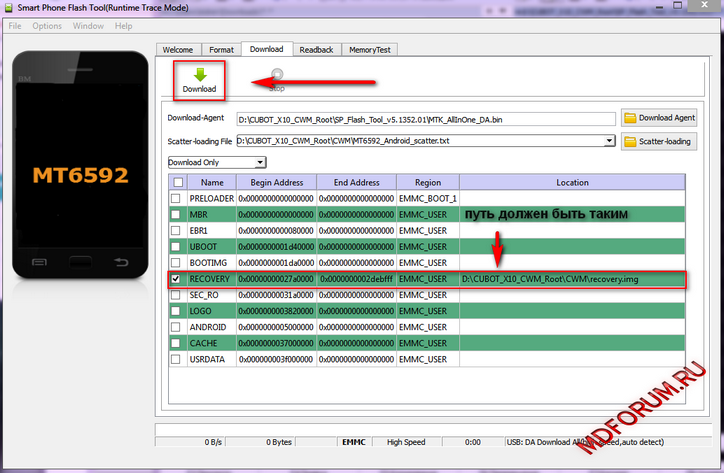Select the Download tab
The height and width of the screenshot is (473, 724).
[267, 49]
